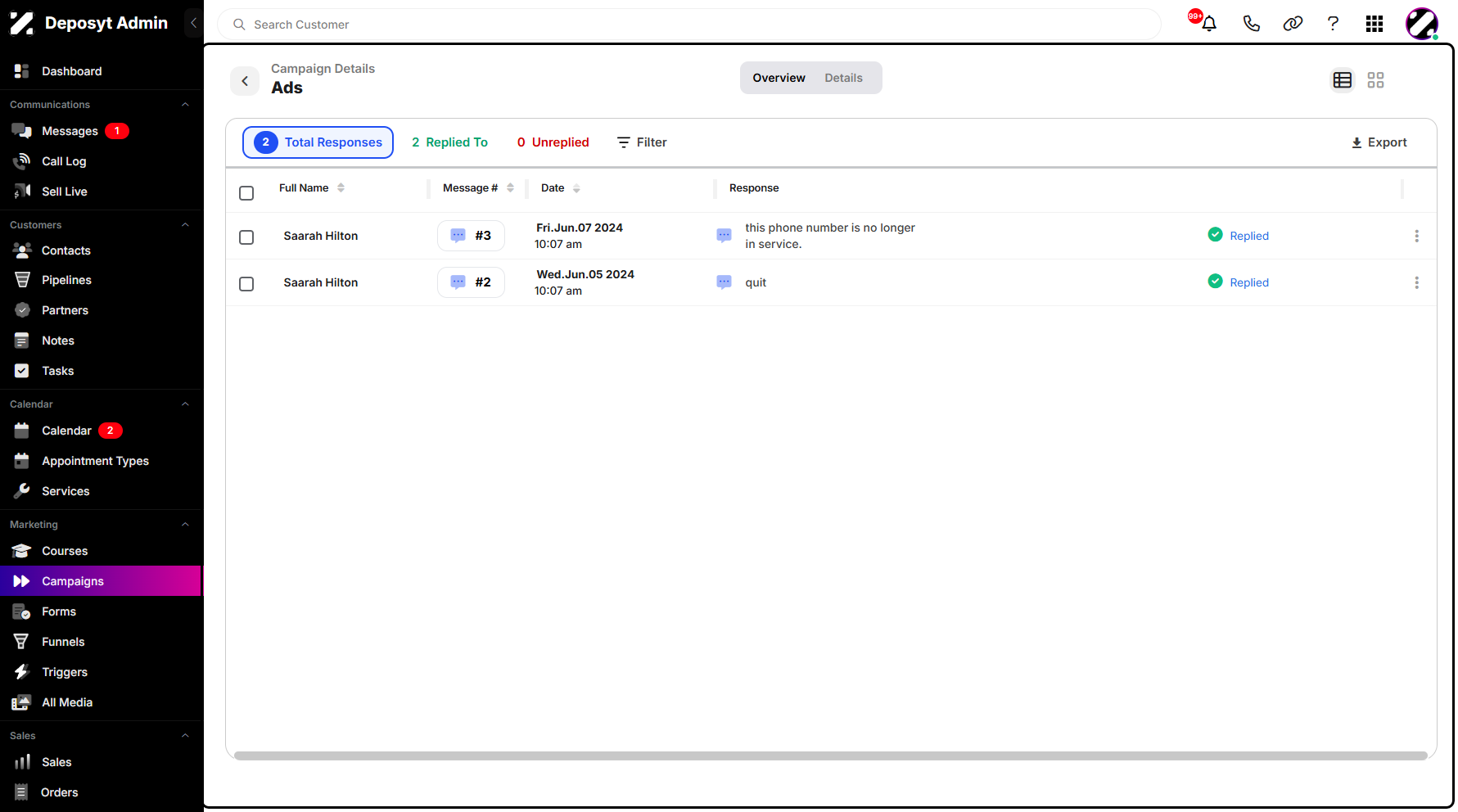Collapse the sidebar with the chevron
The height and width of the screenshot is (812, 1458).
point(193,23)
